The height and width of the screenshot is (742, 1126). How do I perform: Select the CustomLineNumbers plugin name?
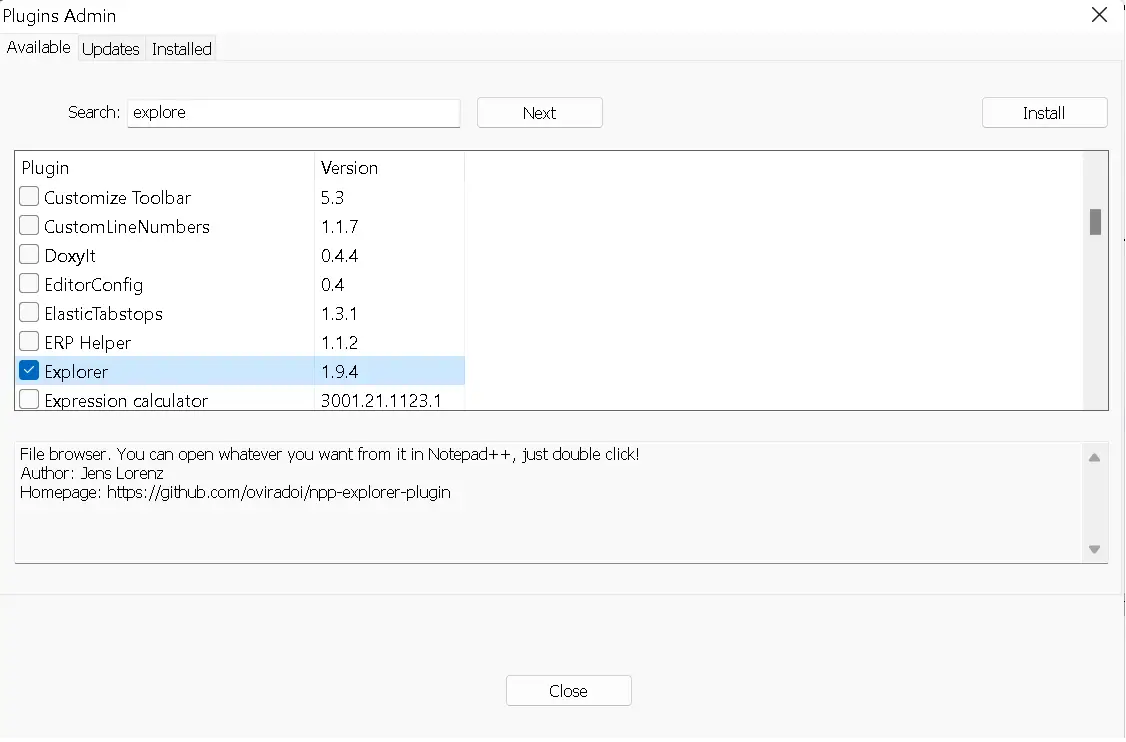pyautogui.click(x=127, y=227)
